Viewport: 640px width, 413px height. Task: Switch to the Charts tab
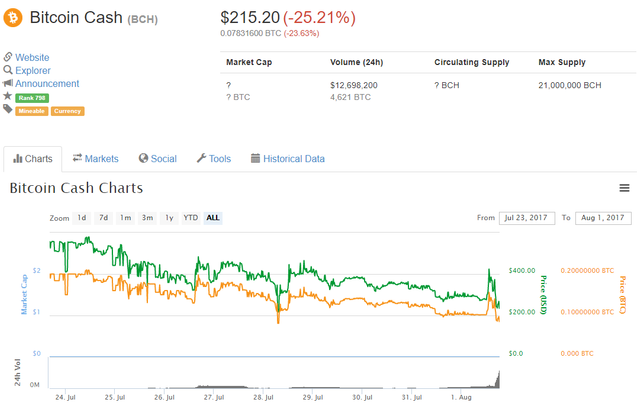tap(33, 159)
